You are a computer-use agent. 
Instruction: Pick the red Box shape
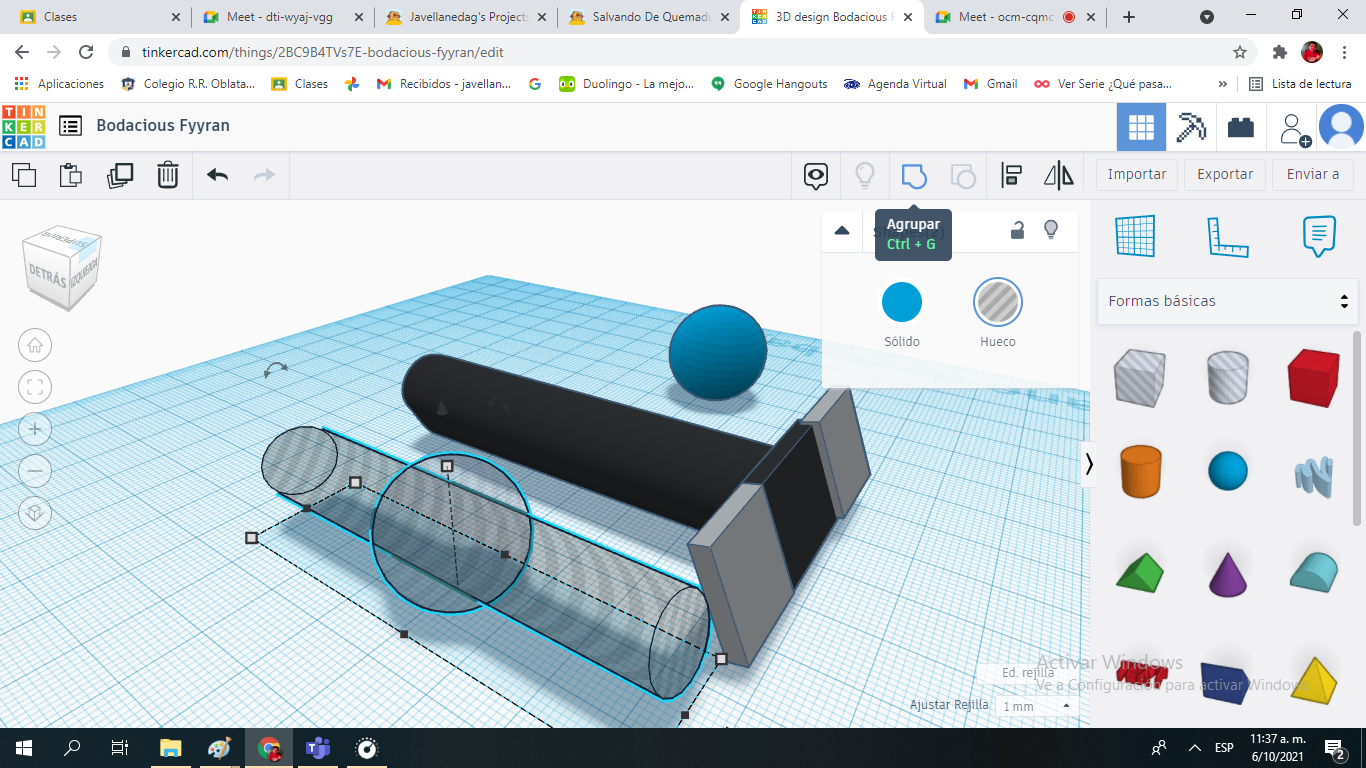click(1313, 377)
